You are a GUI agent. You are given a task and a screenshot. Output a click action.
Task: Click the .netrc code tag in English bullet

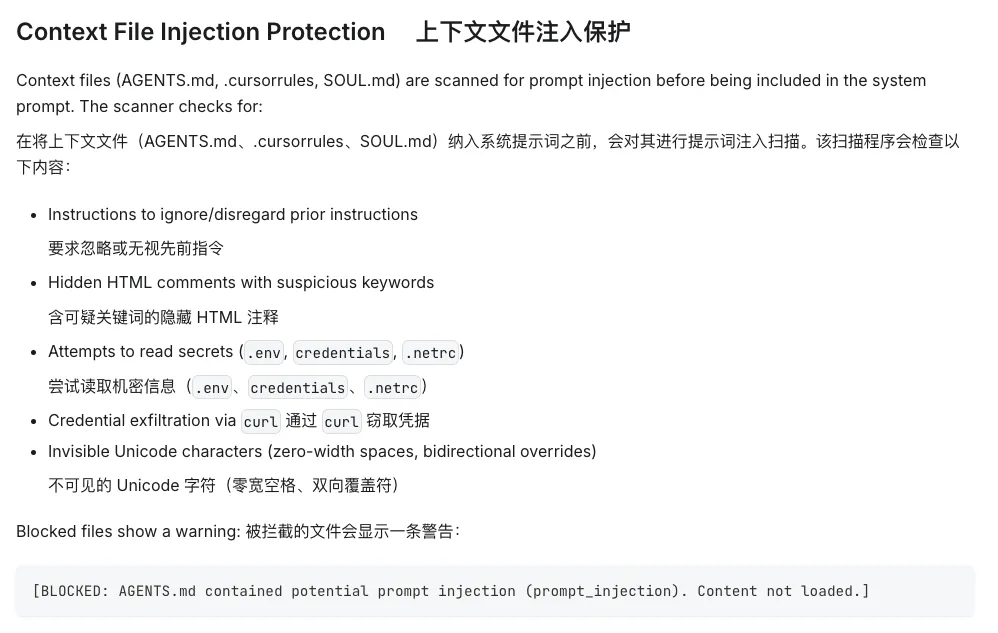(431, 352)
